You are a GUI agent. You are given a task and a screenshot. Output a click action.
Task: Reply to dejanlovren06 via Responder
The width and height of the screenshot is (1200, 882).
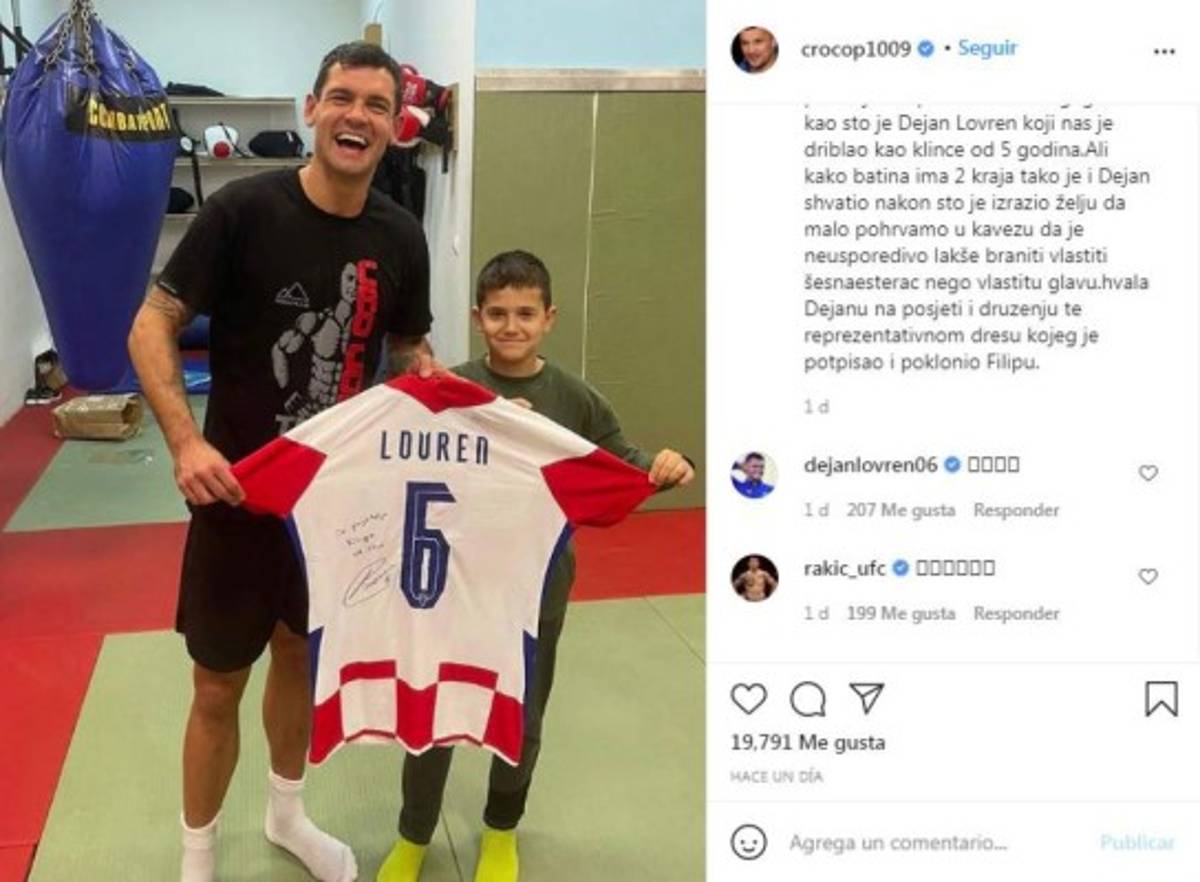pyautogui.click(x=1016, y=510)
